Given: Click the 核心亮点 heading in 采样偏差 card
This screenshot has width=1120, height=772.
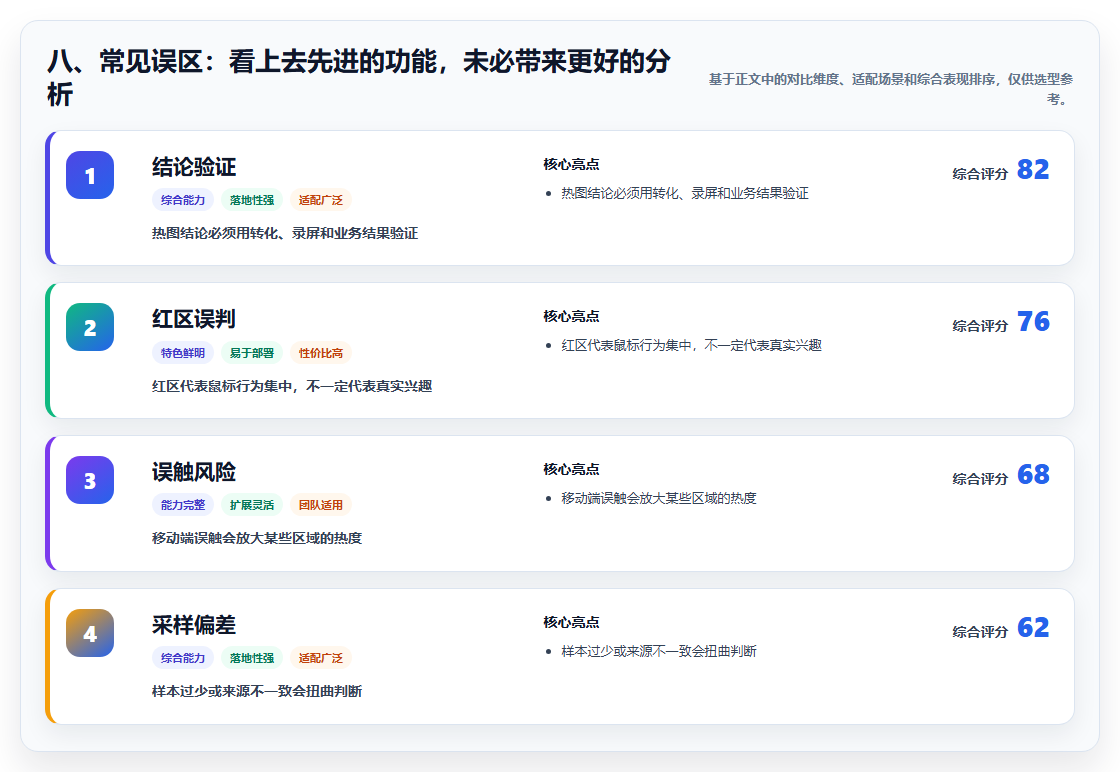Looking at the screenshot, I should click(571, 622).
